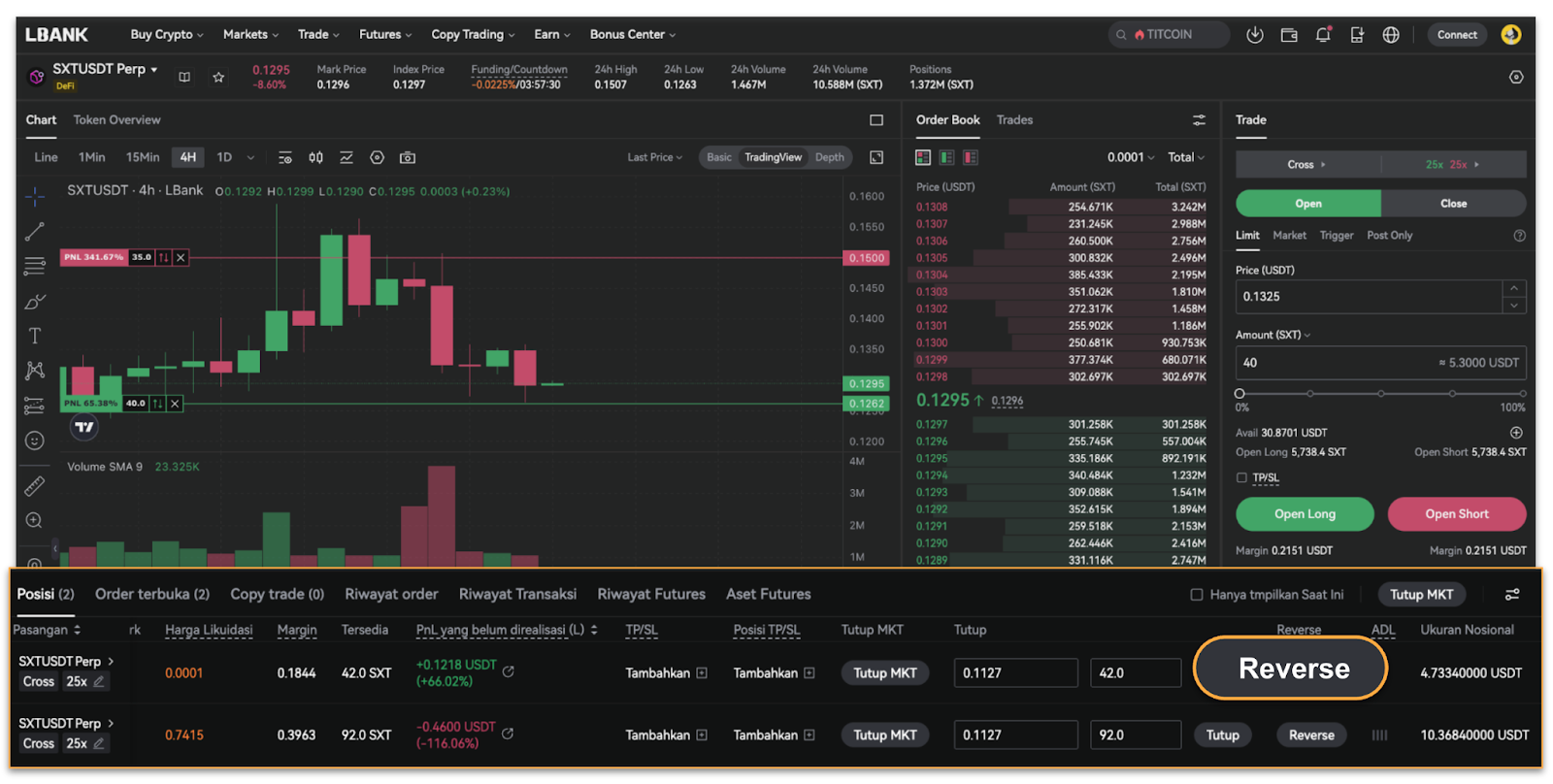
Task: Choose Post Only order type
Action: 1390,235
